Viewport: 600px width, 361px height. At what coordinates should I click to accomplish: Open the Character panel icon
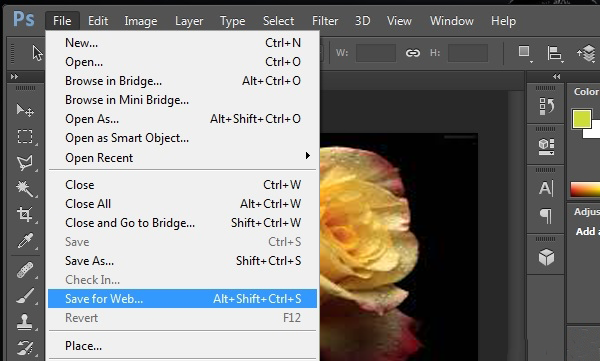pos(546,188)
